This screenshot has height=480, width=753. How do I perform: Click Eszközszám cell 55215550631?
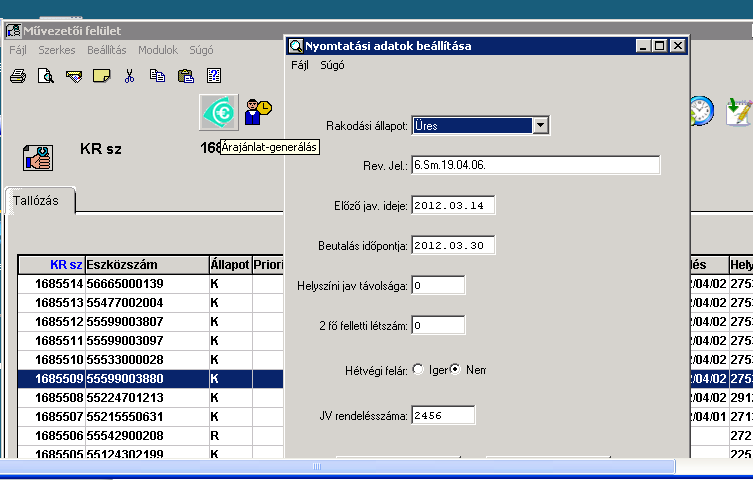coord(147,417)
